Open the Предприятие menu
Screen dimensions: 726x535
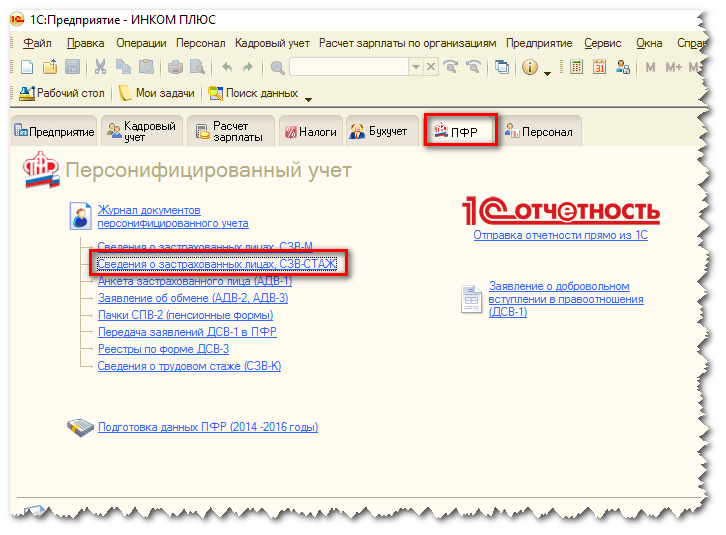point(539,43)
